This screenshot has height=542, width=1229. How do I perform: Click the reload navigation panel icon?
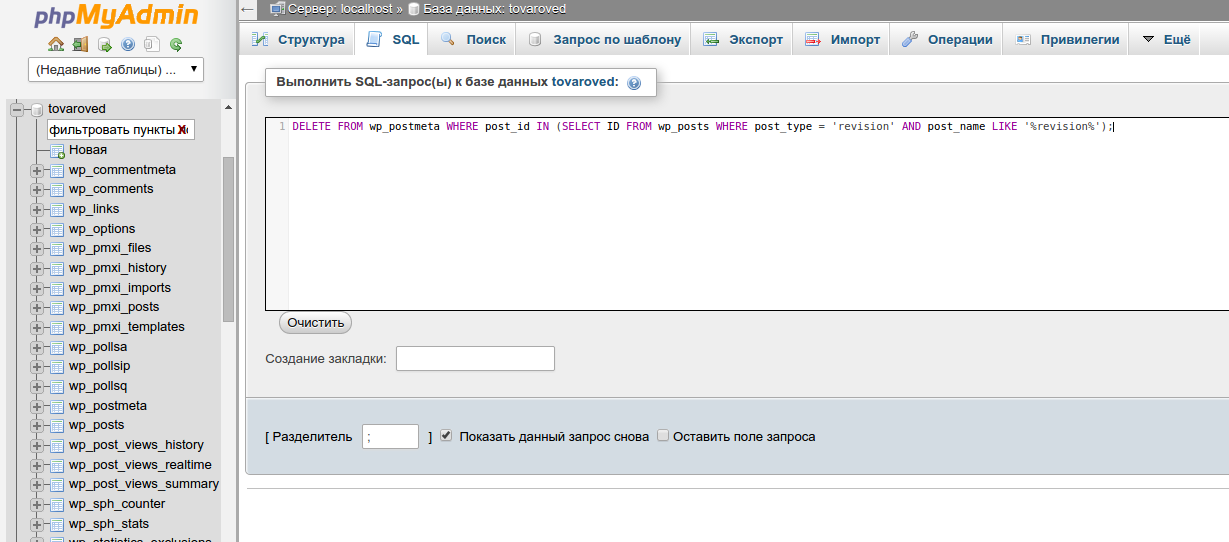pos(176,44)
